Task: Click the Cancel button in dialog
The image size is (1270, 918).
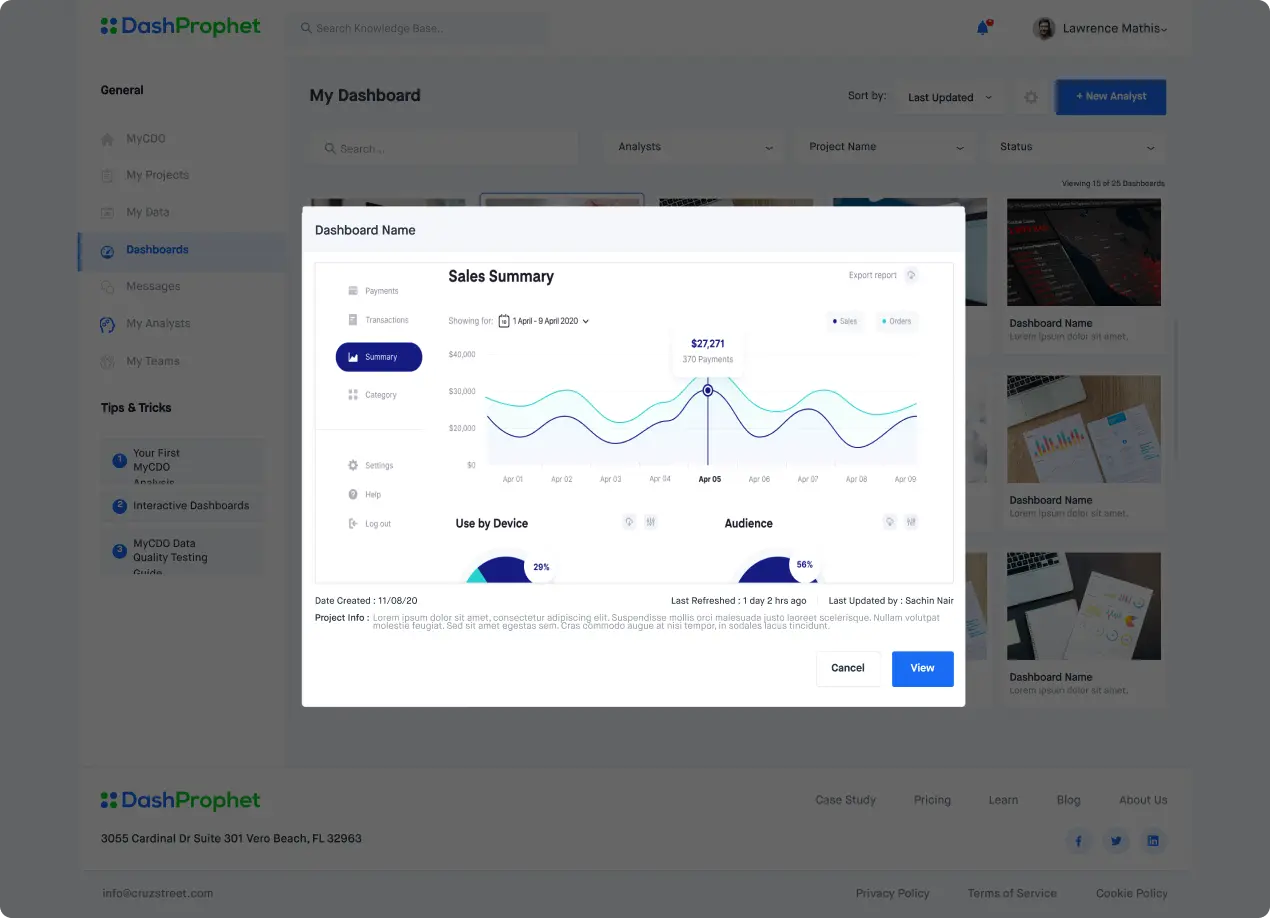Action: click(848, 668)
